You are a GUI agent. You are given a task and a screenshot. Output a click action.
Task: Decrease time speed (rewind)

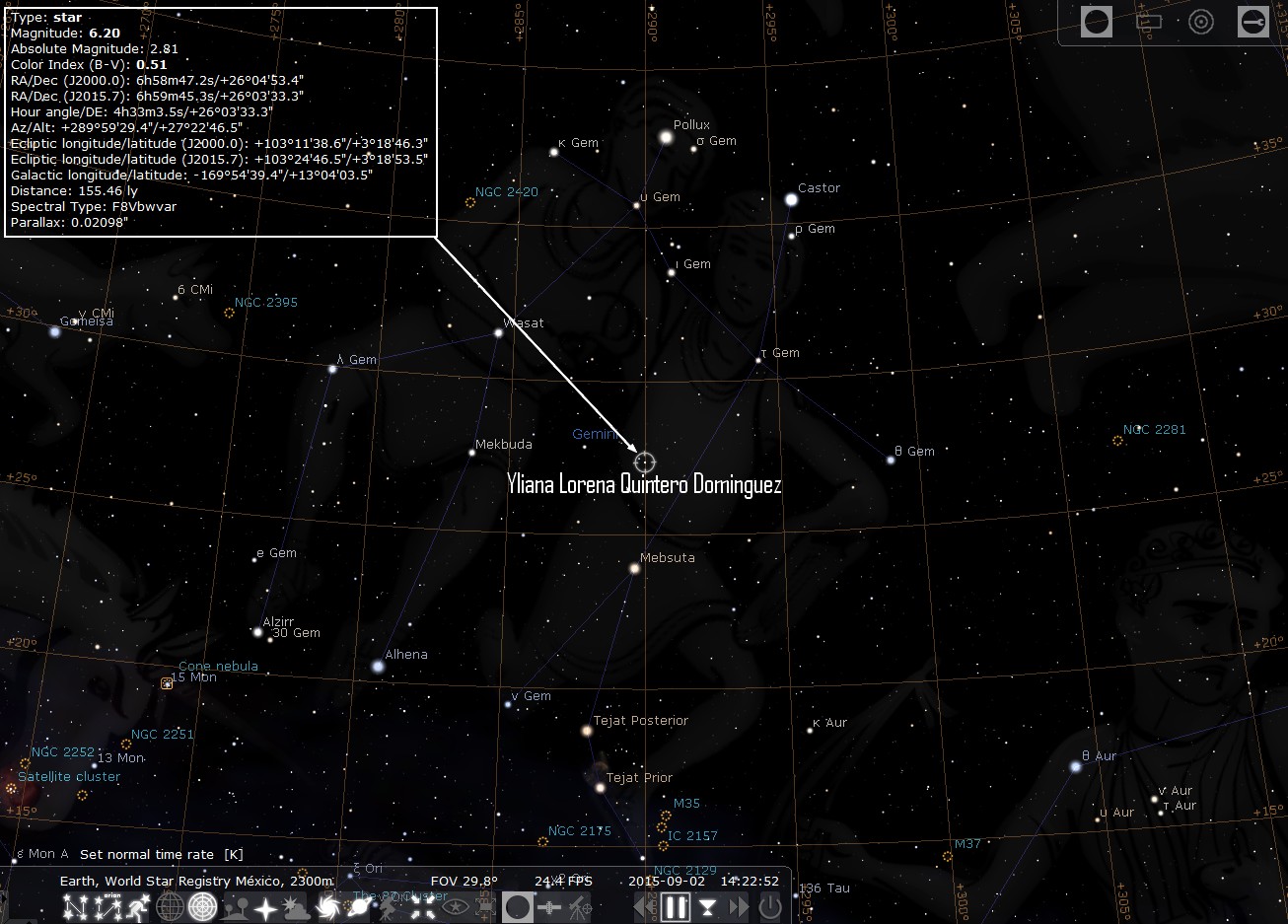pyautogui.click(x=644, y=907)
